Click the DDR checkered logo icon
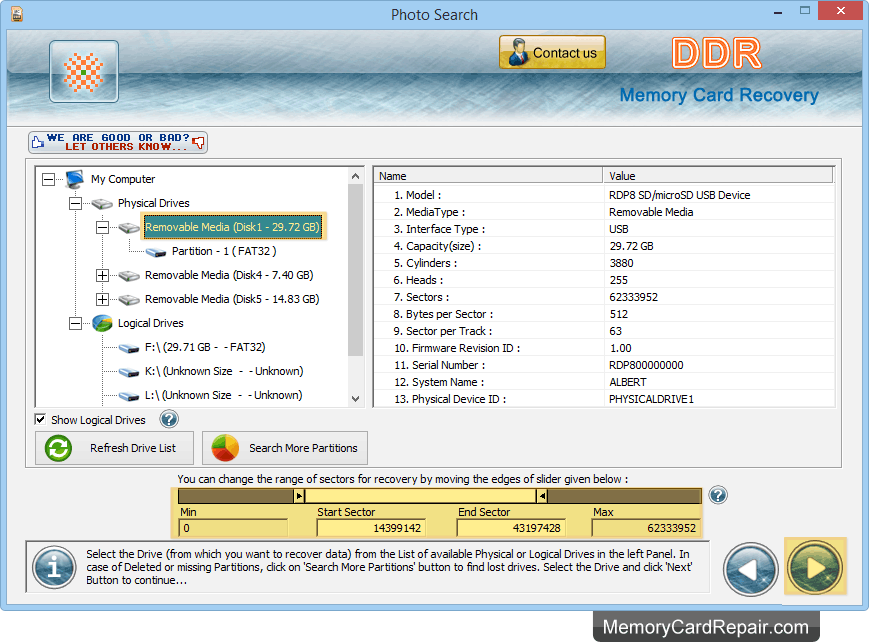869x642 pixels. pos(84,72)
